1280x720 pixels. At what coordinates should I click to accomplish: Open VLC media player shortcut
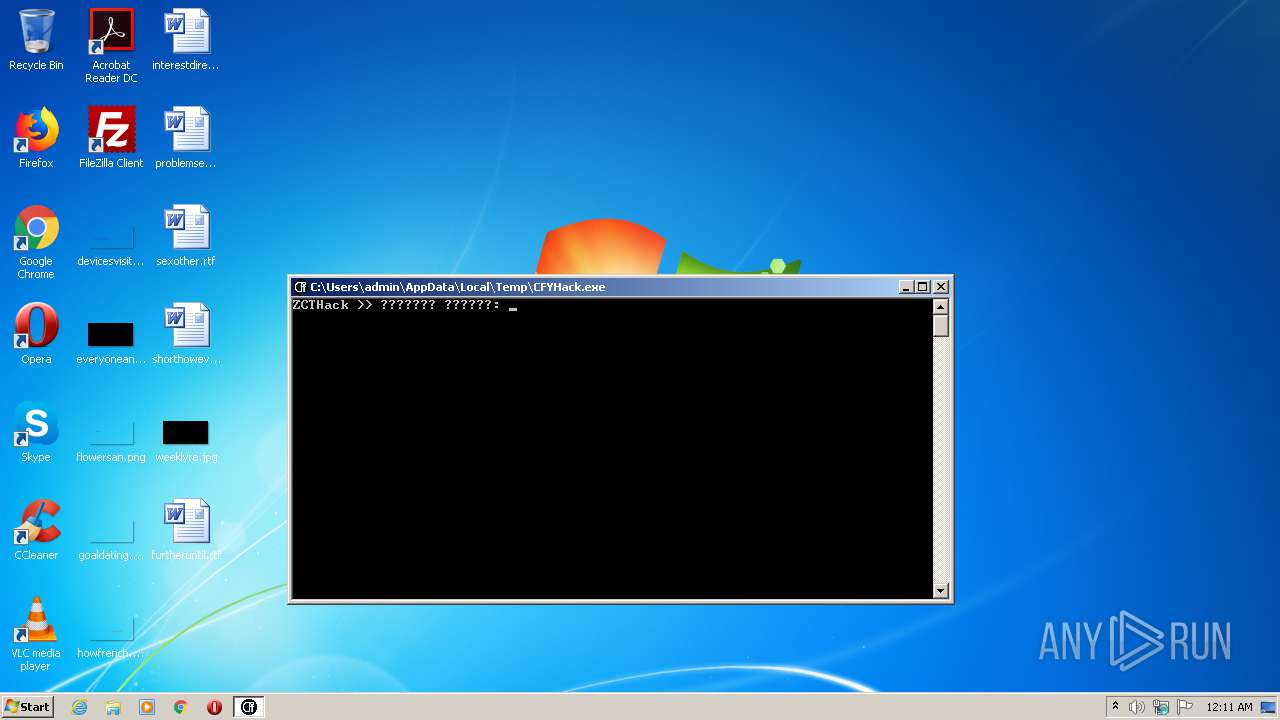coord(36,634)
